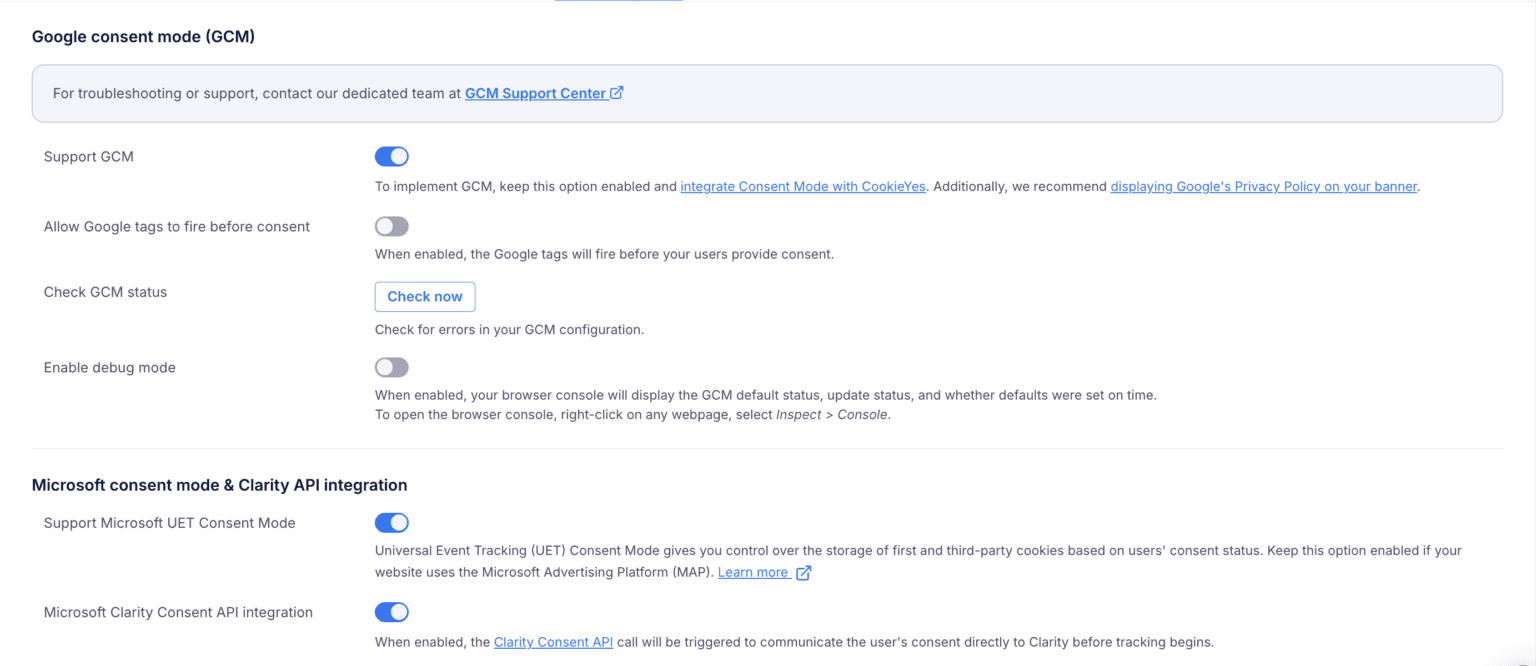The height and width of the screenshot is (666, 1536).
Task: Click the Support Microsoft UET Consent Mode label
Action: tap(170, 523)
